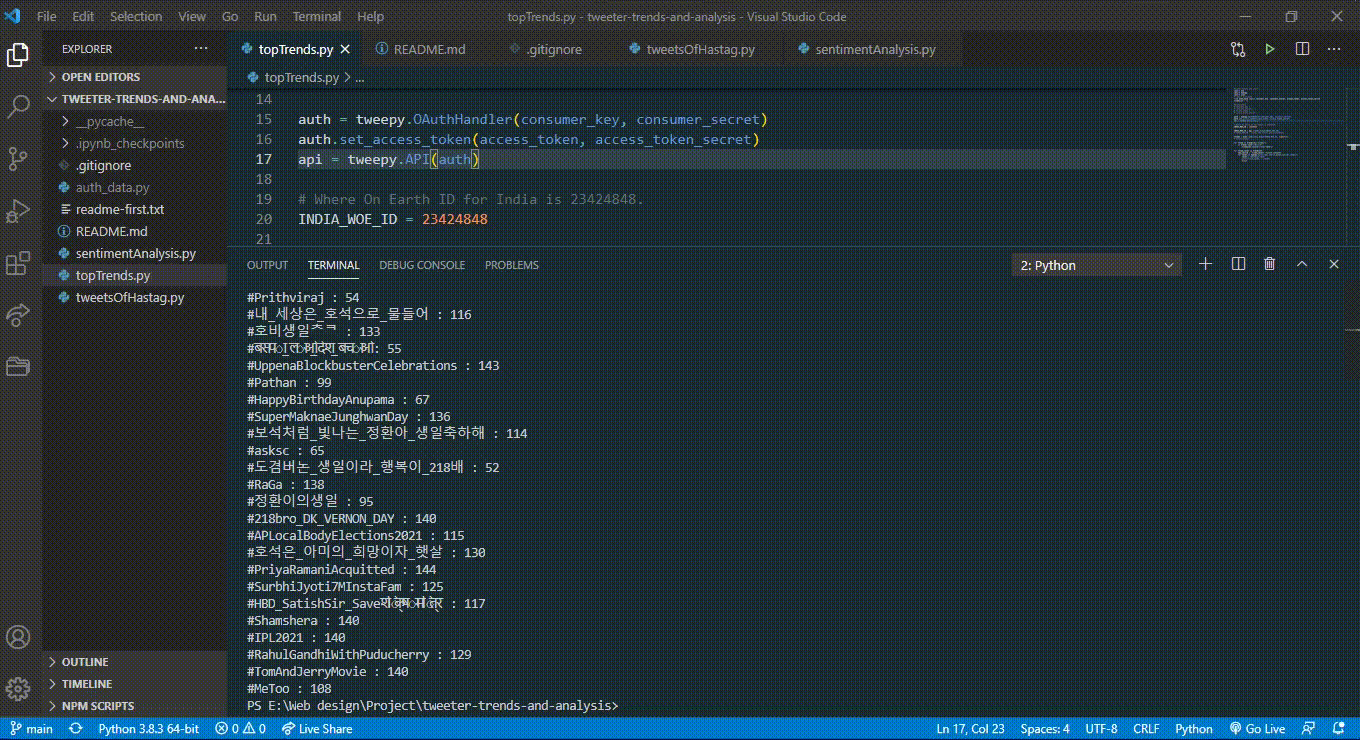Viewport: 1360px width, 740px height.
Task: Open Accounts menu in activity bar
Action: tap(18, 637)
